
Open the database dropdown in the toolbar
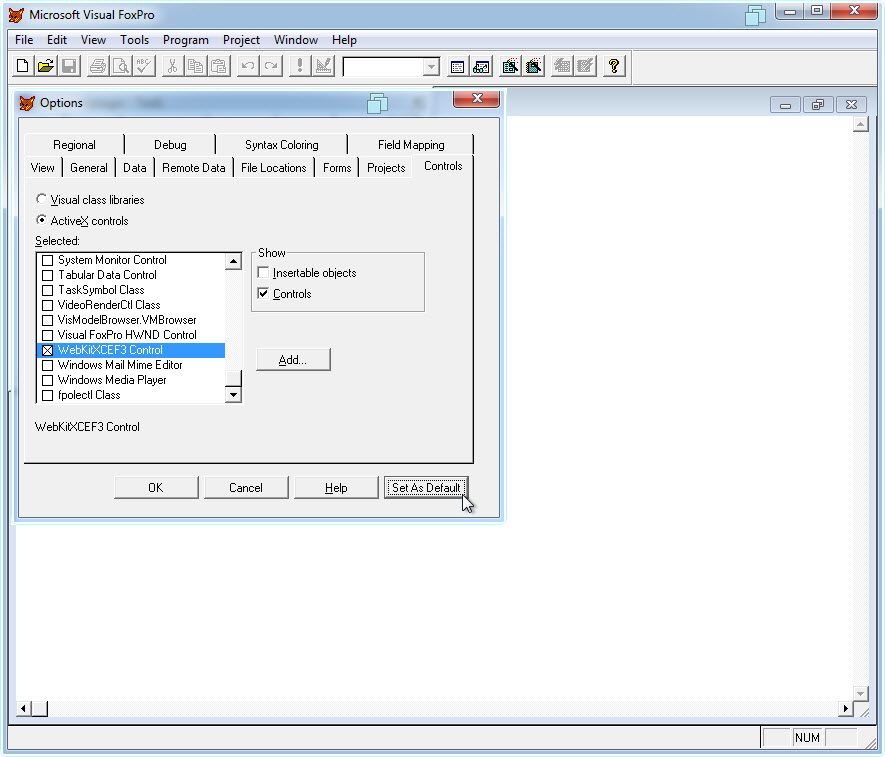click(431, 67)
